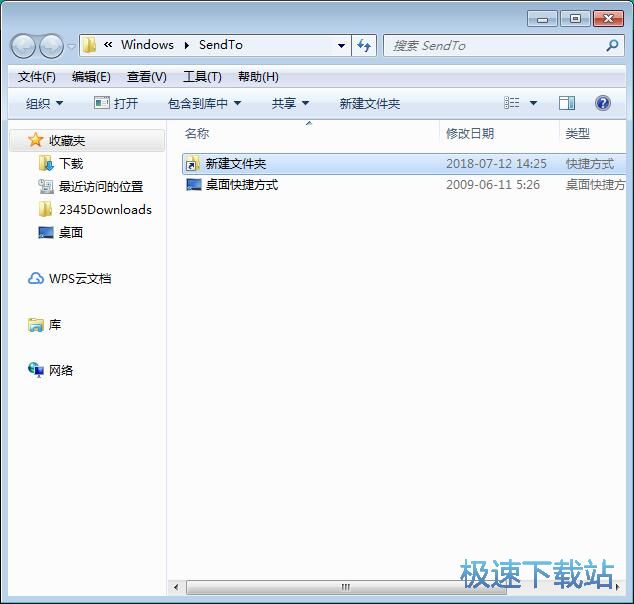Click the Forward navigation arrow button
The width and height of the screenshot is (634, 604).
pyautogui.click(x=51, y=46)
